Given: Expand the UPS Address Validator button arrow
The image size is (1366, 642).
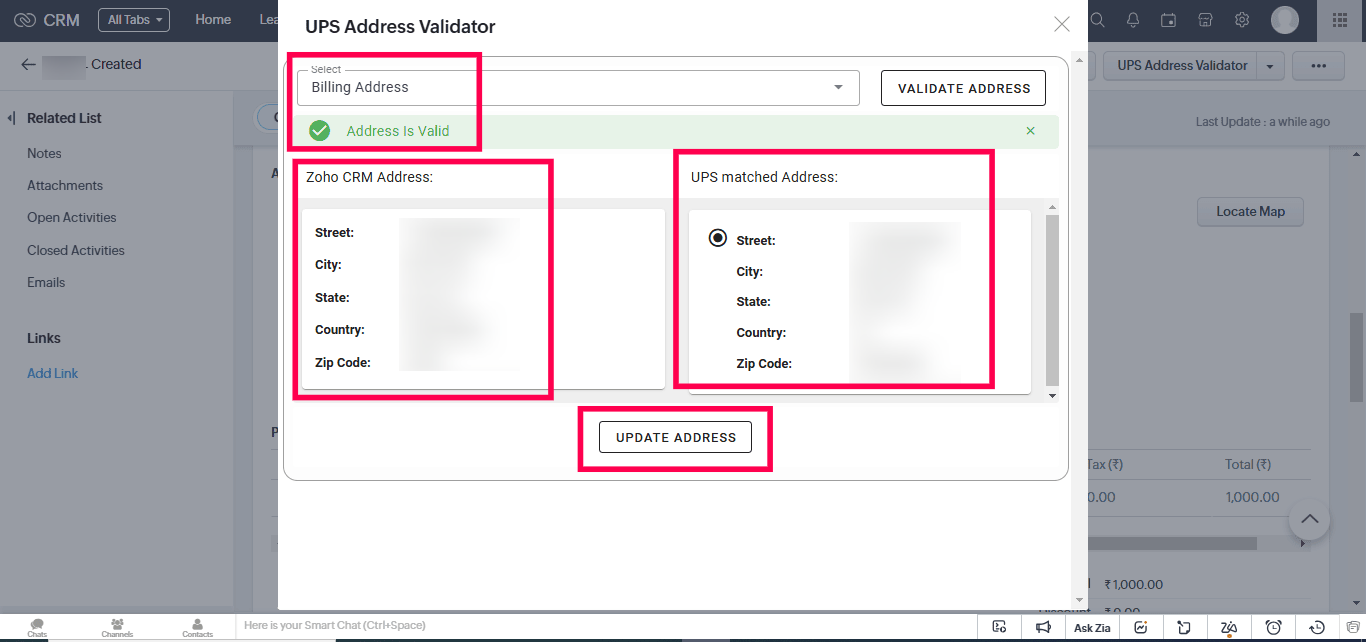Looking at the screenshot, I should point(1270,66).
